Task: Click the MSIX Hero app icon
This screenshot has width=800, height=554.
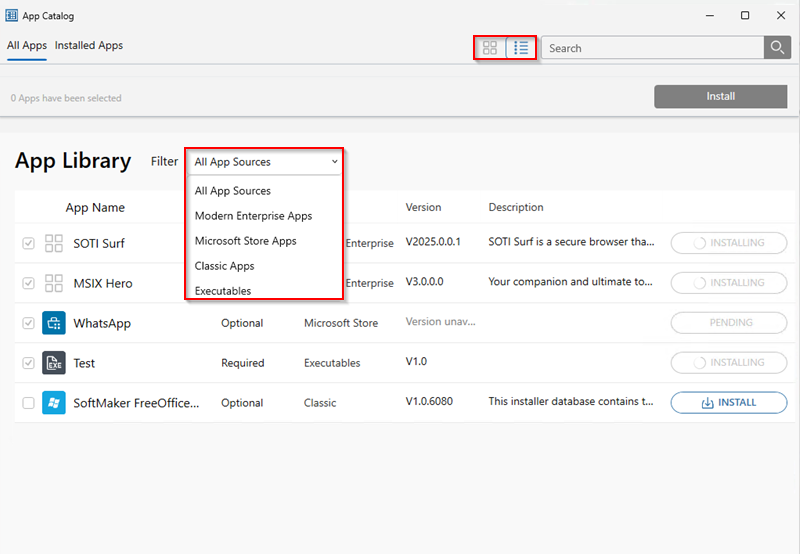Action: [x=54, y=283]
